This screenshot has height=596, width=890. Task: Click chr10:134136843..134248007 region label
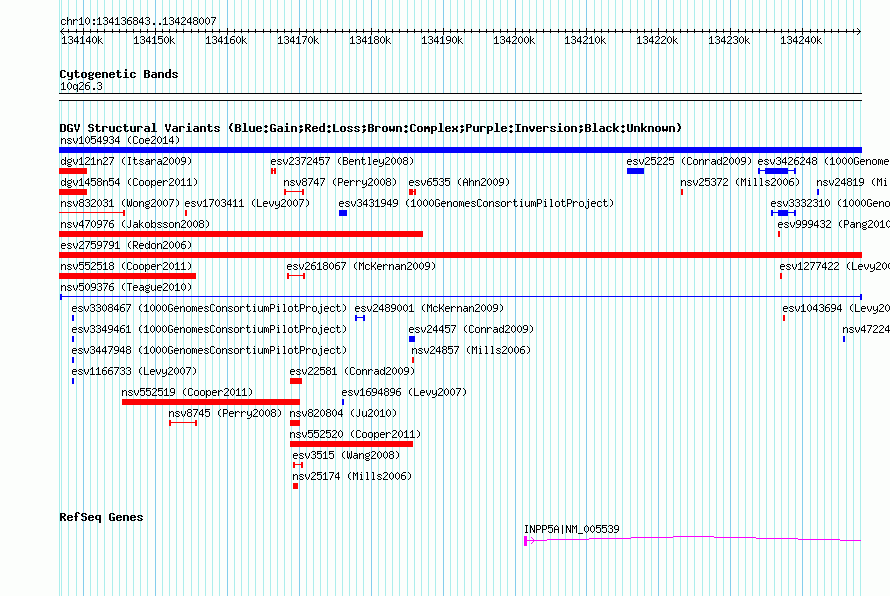138,21
